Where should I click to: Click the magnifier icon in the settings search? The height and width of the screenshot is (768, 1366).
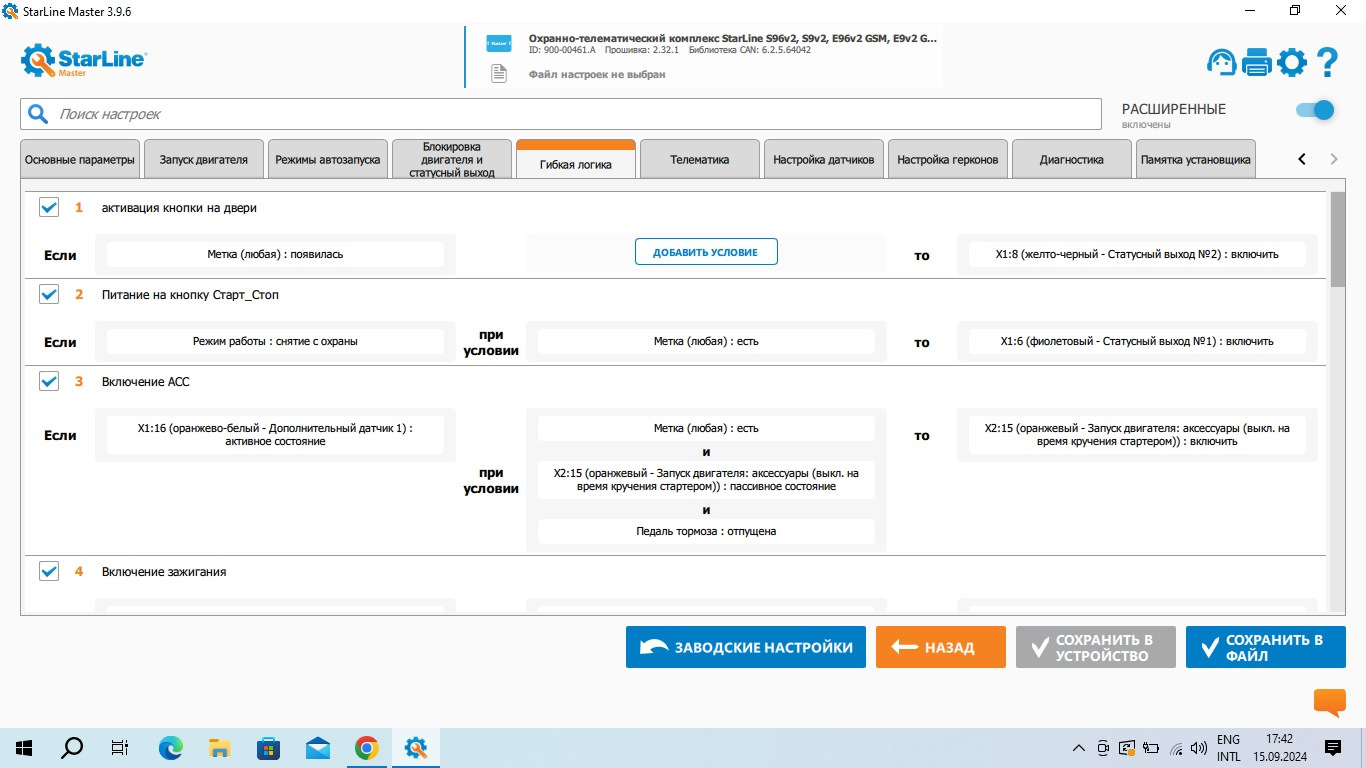point(38,114)
